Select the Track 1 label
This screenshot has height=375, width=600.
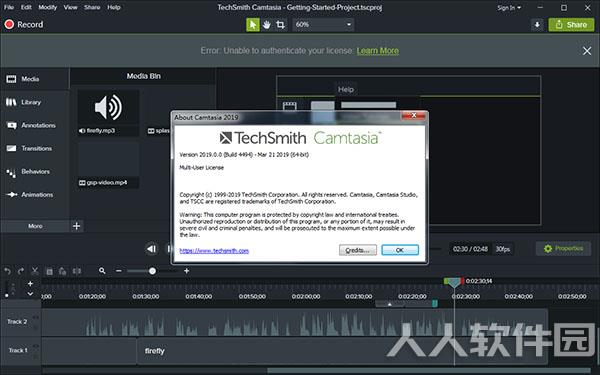[x=18, y=351]
